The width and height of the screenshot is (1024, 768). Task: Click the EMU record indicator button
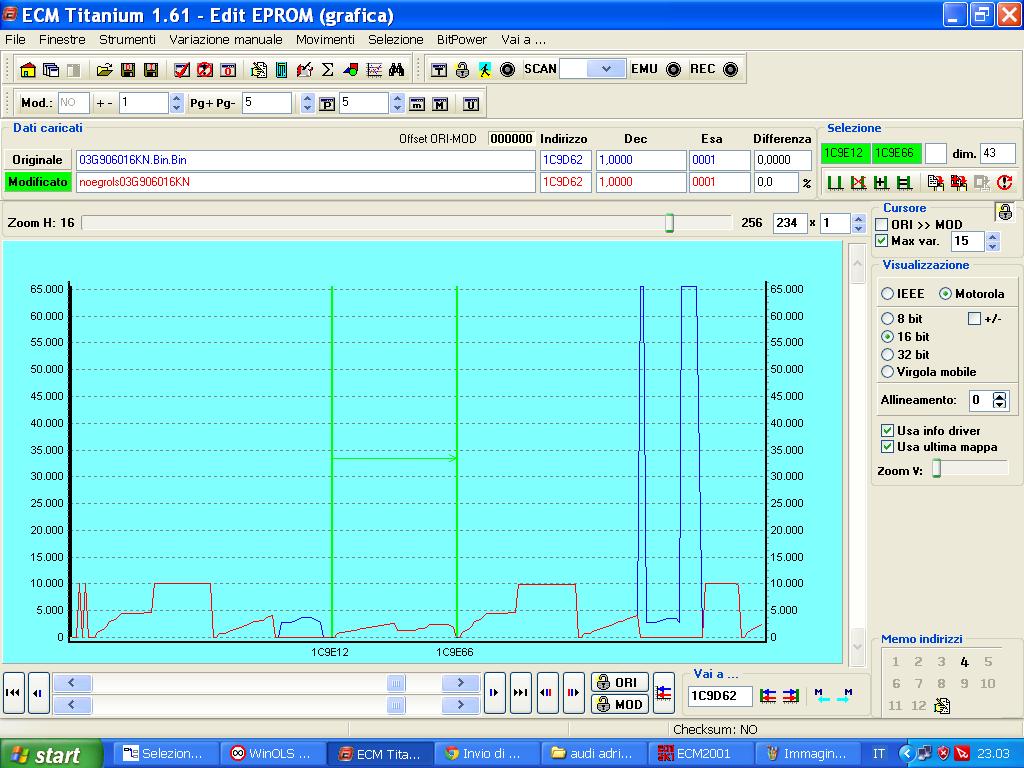tap(673, 69)
